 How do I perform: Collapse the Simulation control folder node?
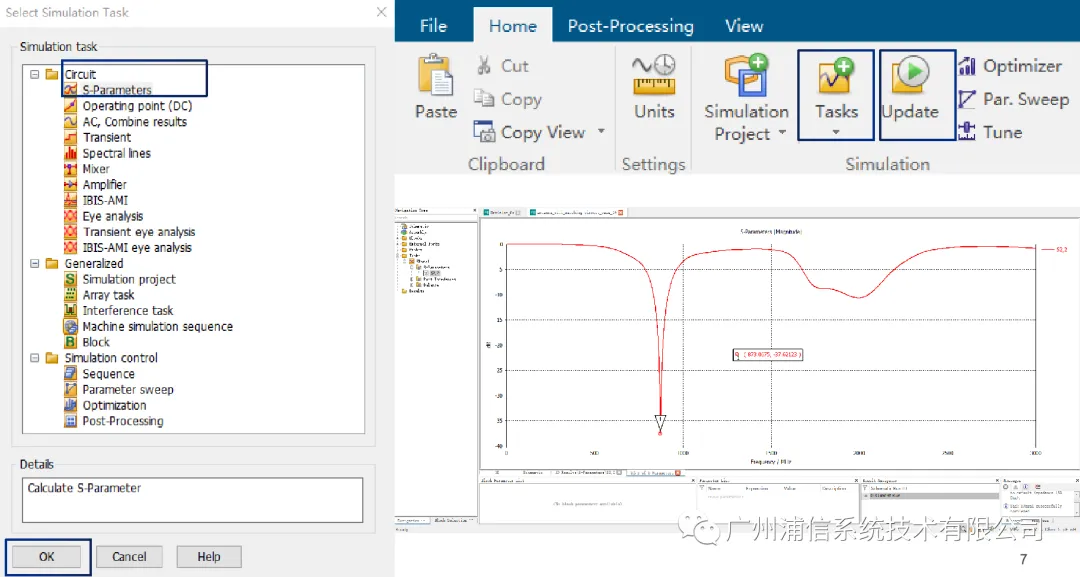[x=34, y=358]
